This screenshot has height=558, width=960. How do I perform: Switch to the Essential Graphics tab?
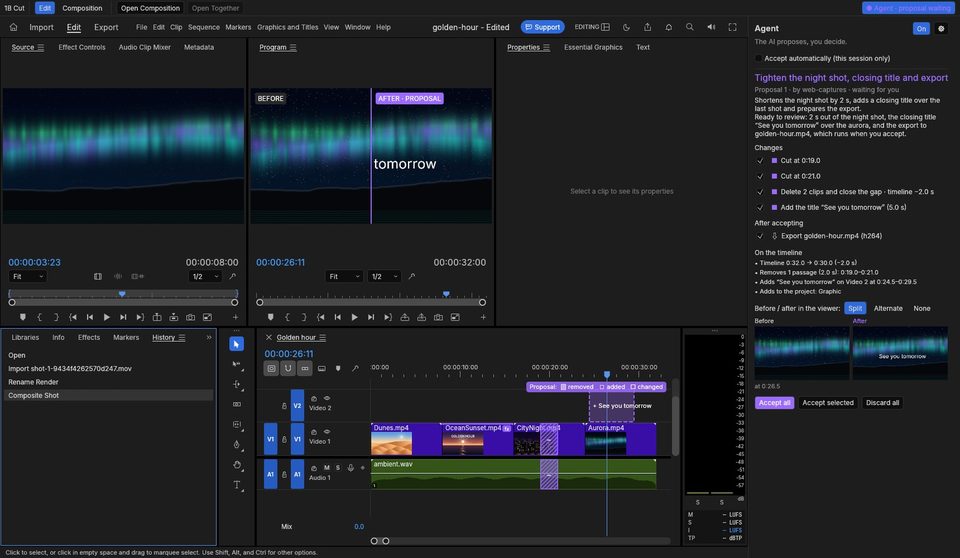[x=593, y=47]
